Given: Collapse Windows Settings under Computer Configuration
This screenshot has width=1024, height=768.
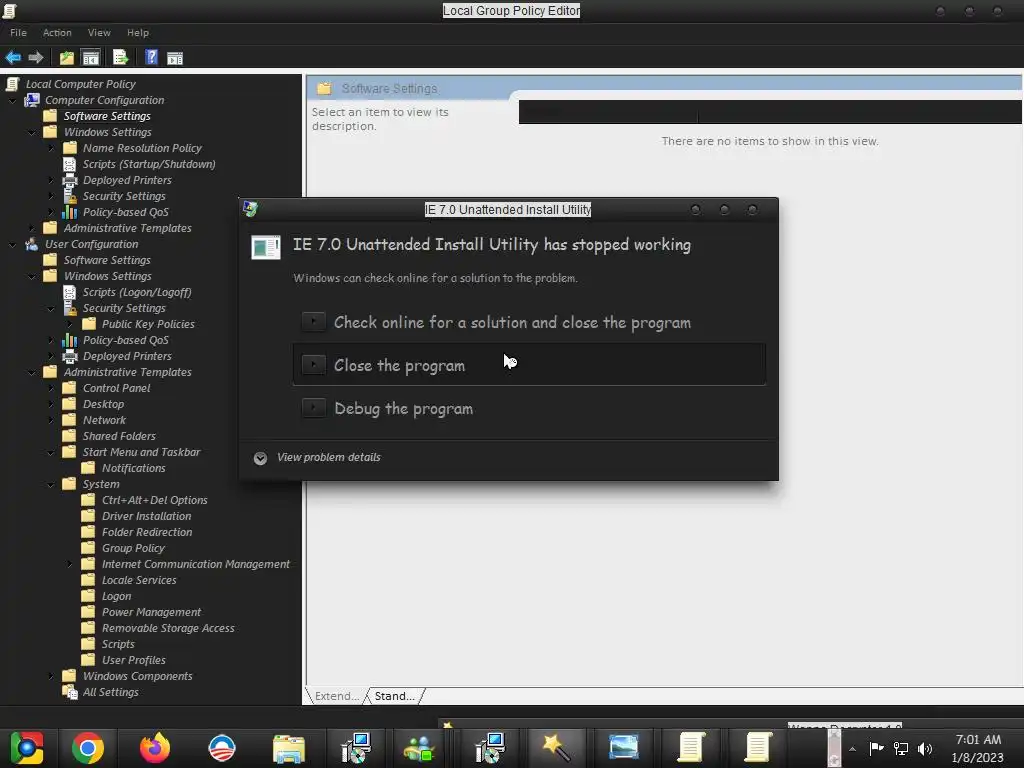Looking at the screenshot, I should point(31,133).
